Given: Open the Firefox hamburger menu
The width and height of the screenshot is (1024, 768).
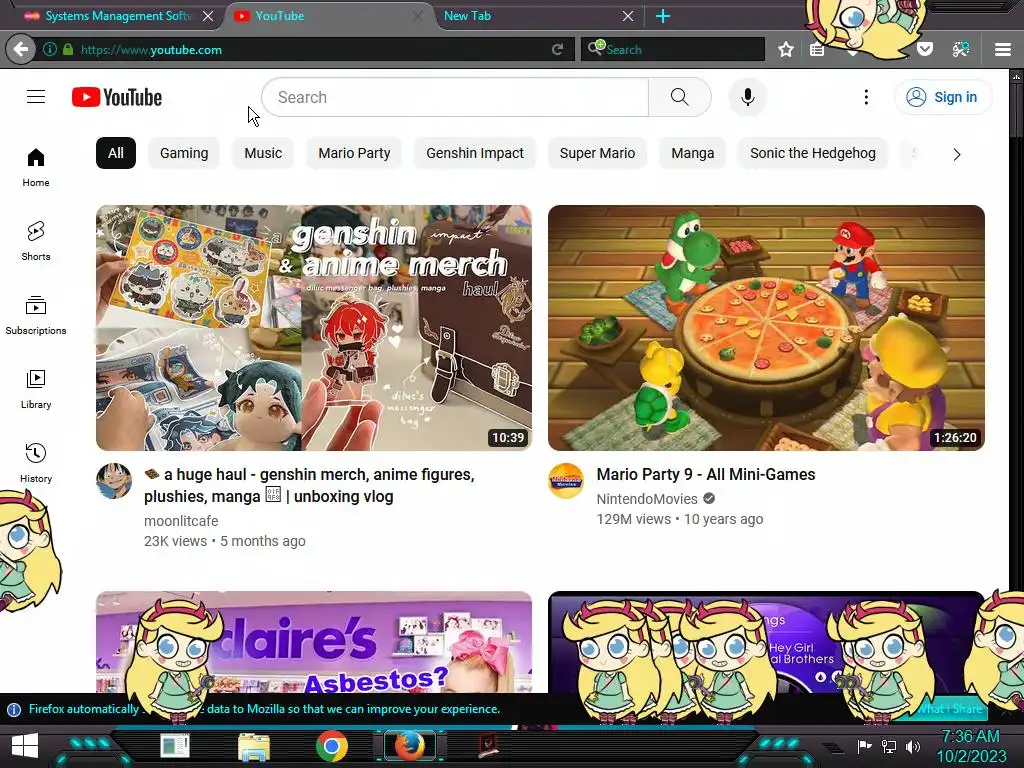Looking at the screenshot, I should coord(1003,50).
